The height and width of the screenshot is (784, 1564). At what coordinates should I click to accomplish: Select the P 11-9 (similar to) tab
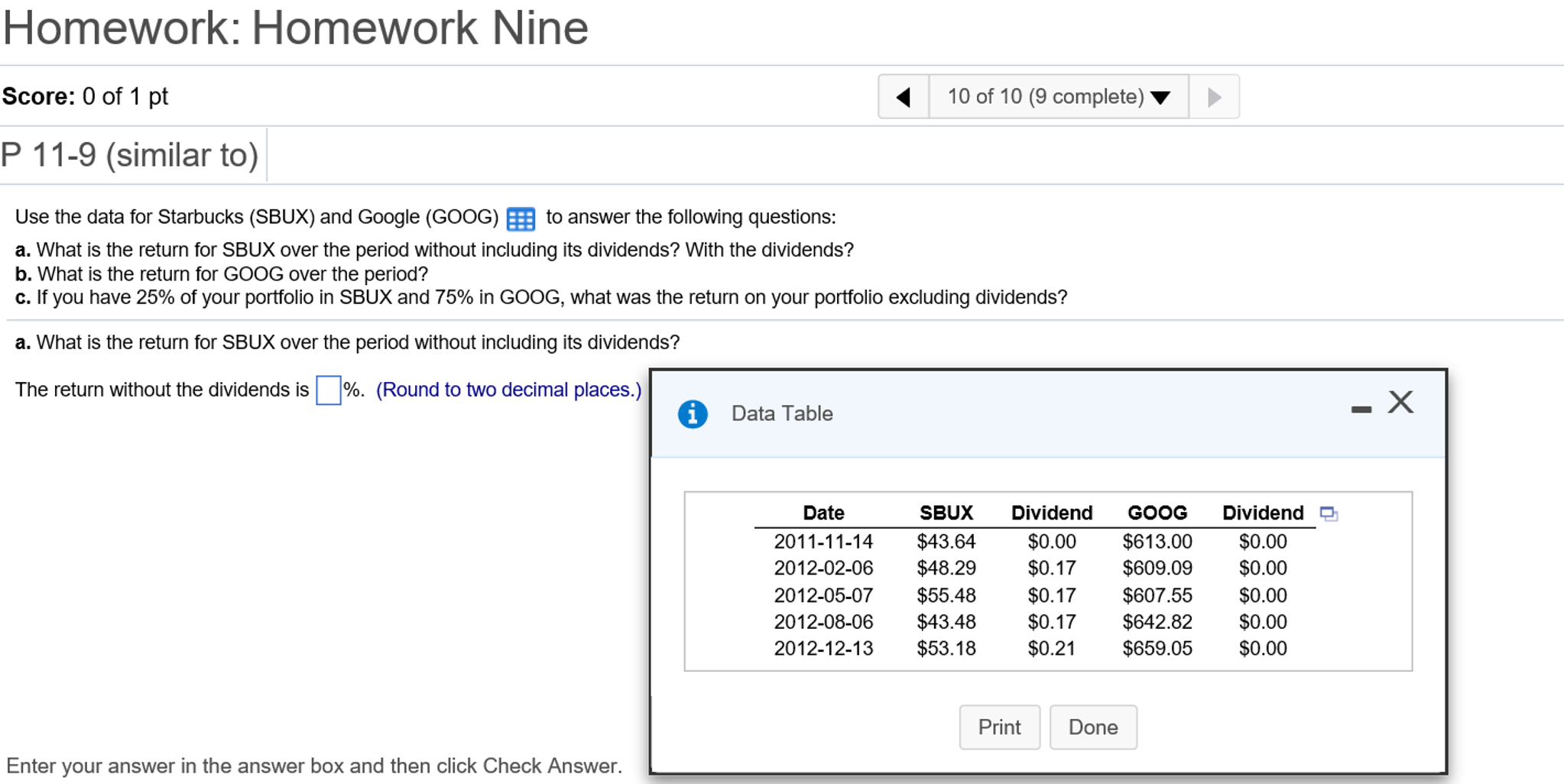tap(131, 155)
